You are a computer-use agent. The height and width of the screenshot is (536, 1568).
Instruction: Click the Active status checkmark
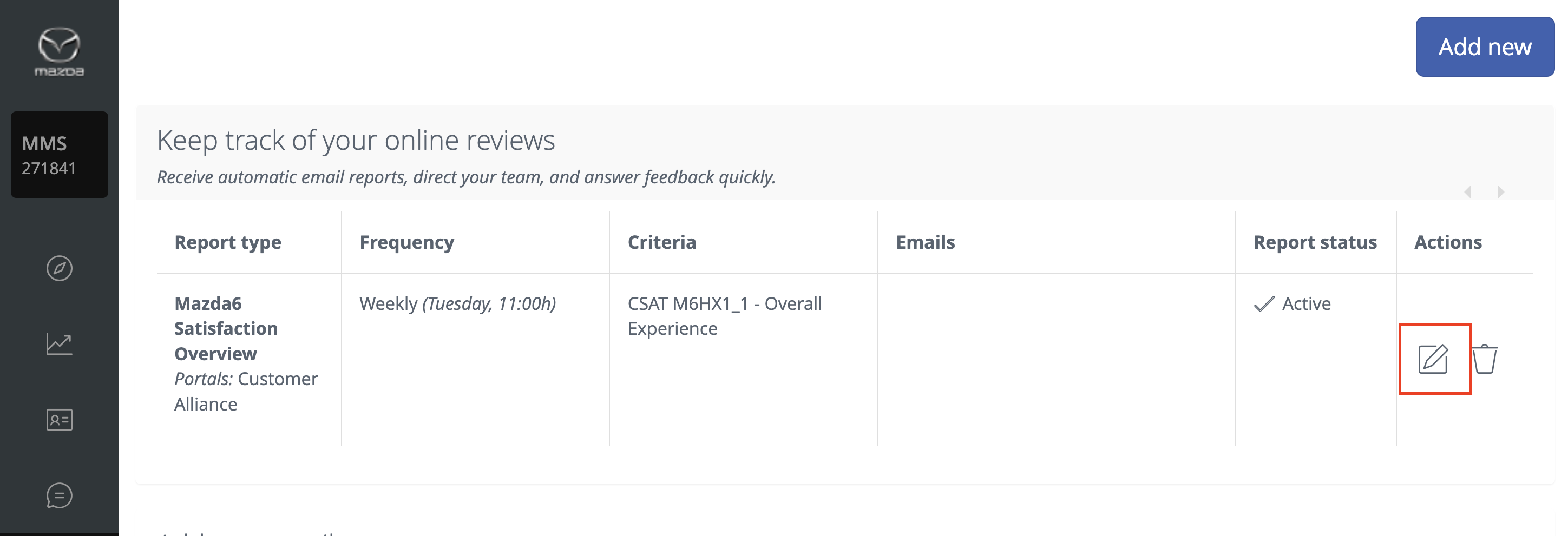point(1264,303)
